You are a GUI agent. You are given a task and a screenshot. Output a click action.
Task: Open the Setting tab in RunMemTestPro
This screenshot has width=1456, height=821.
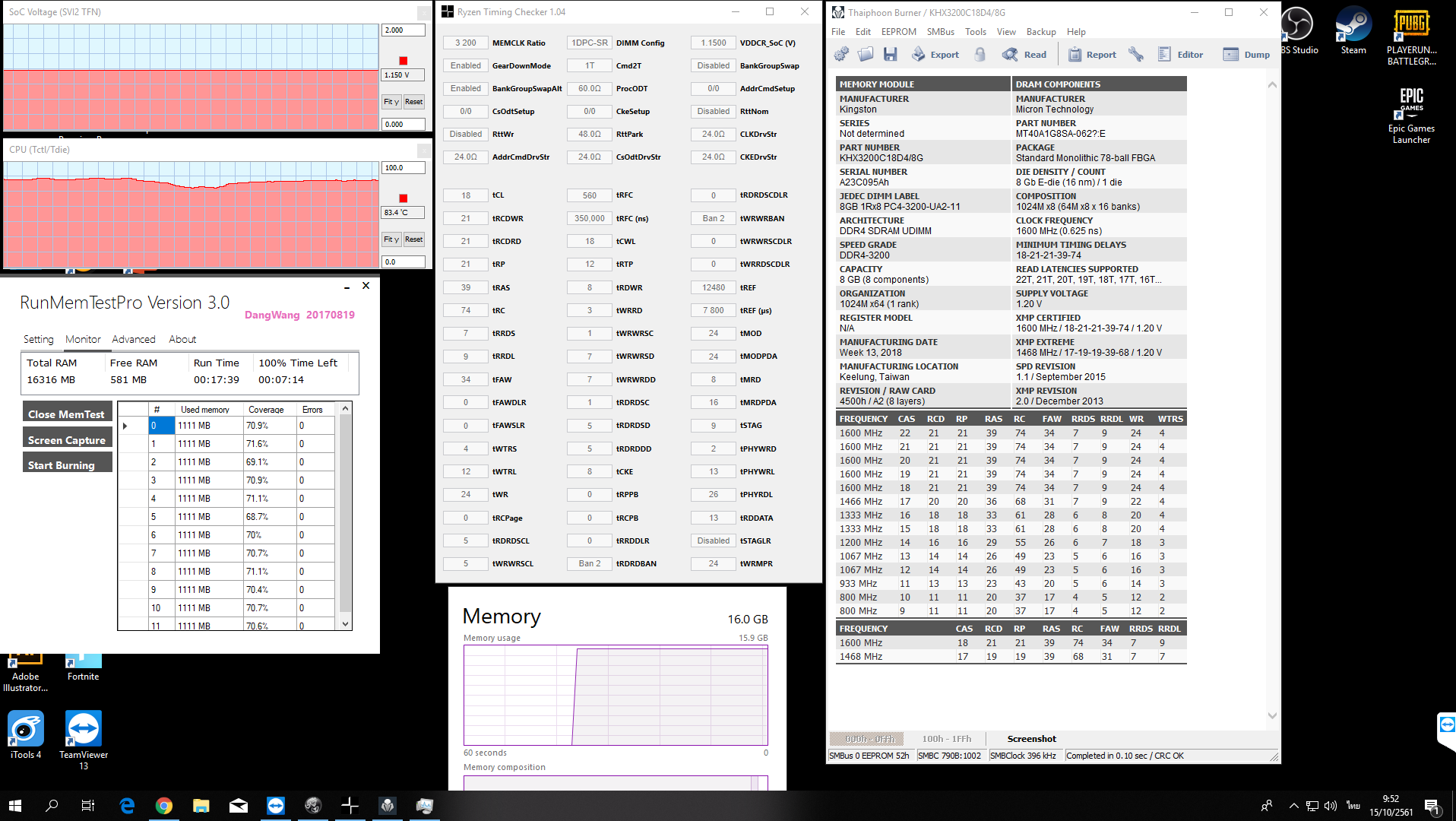point(39,339)
